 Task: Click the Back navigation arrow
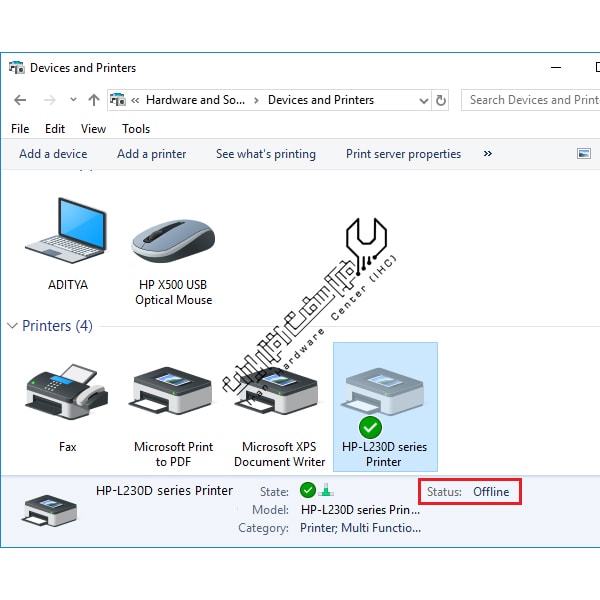point(20,100)
